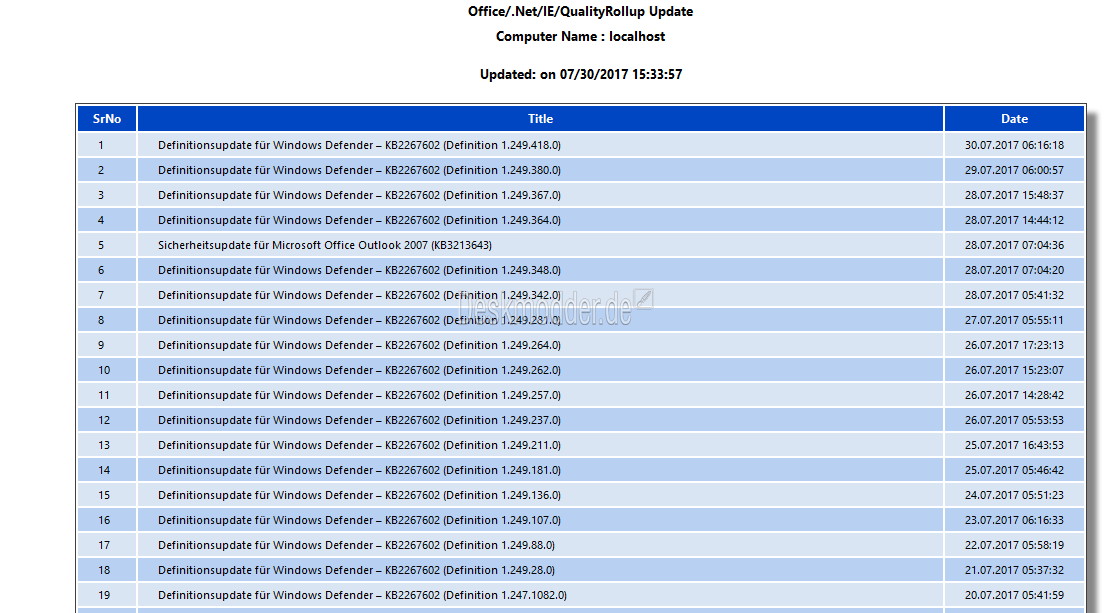1112x613 pixels.
Task: Click the date 26.07.2017 15:23:07
Action: point(1014,370)
